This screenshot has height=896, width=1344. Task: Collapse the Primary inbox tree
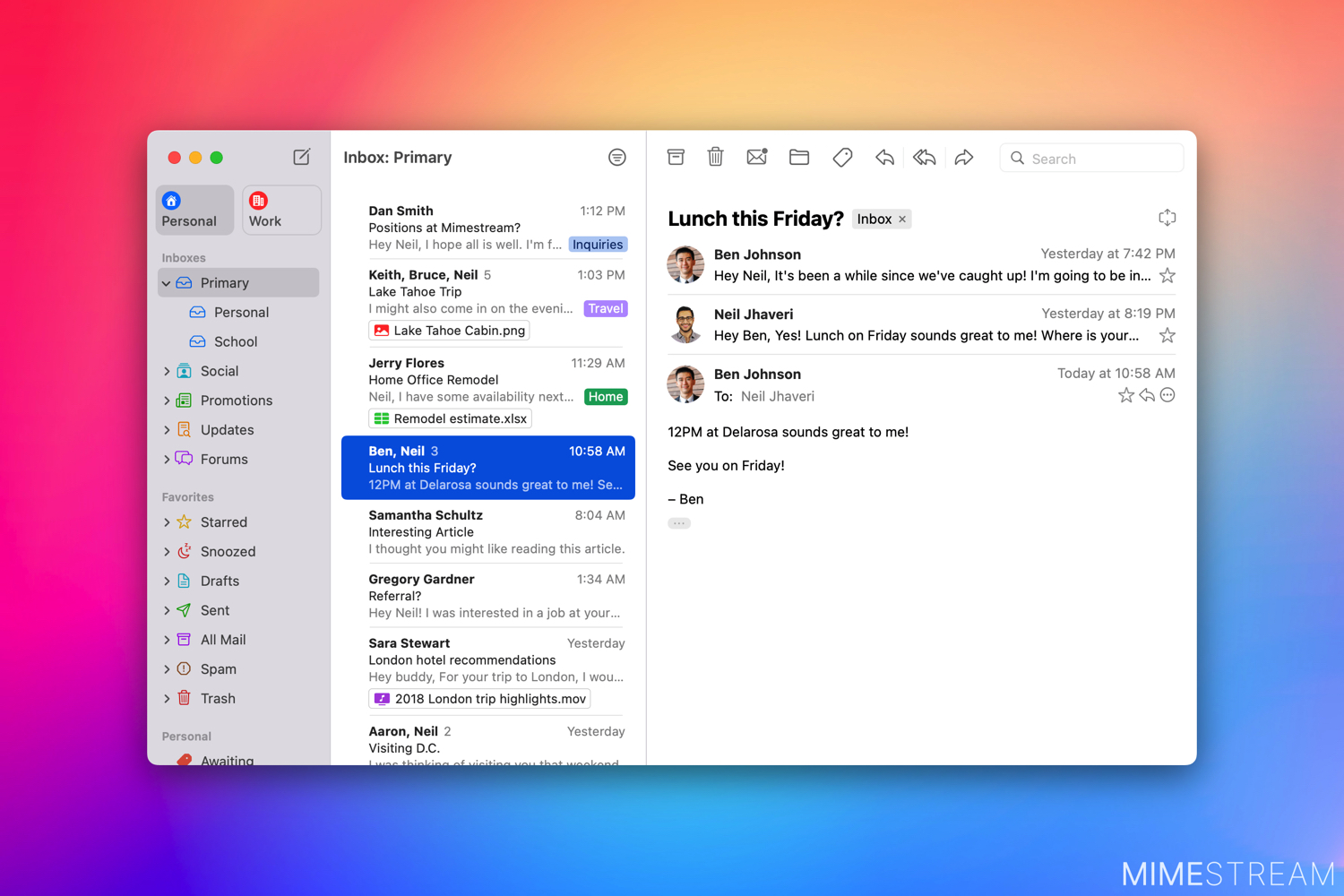tap(167, 283)
